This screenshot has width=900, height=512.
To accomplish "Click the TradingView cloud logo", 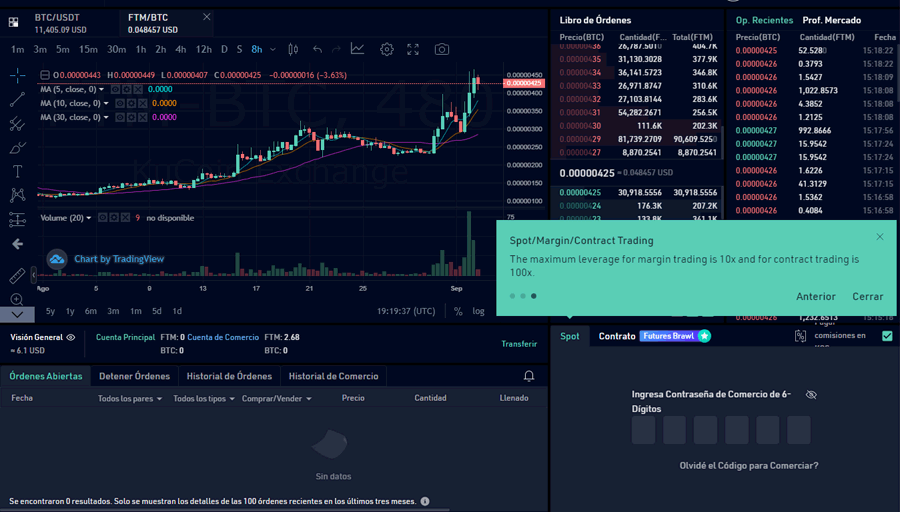I will pyautogui.click(x=57, y=259).
